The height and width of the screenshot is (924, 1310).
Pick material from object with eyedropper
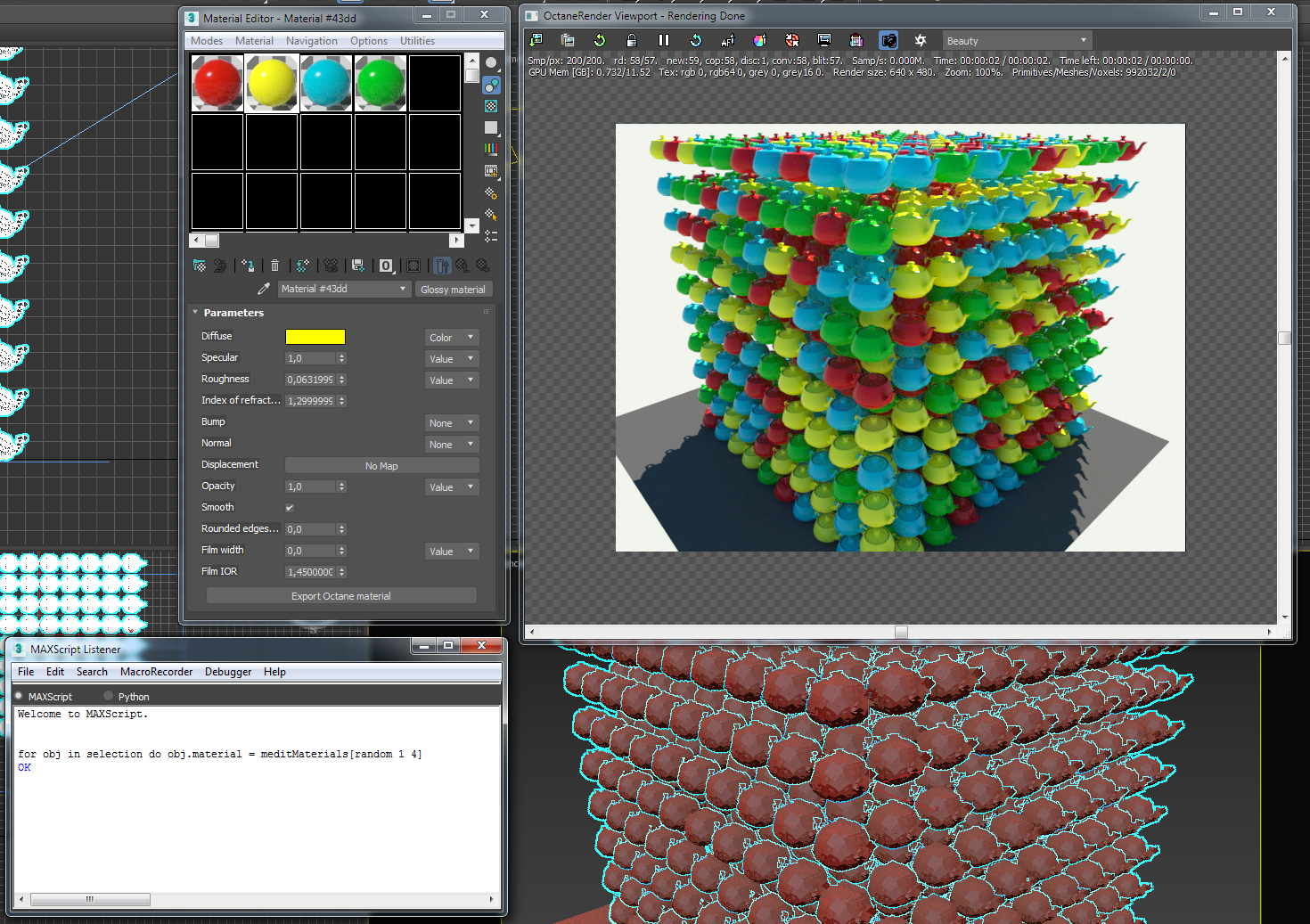[x=264, y=289]
